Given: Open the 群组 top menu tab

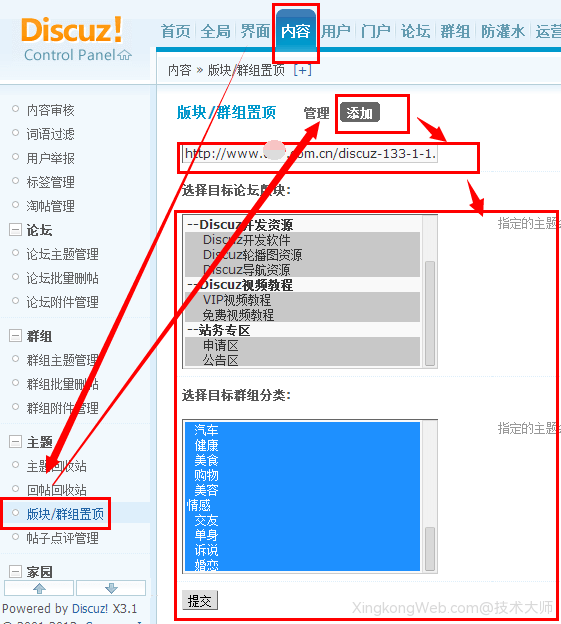Looking at the screenshot, I should (x=455, y=31).
